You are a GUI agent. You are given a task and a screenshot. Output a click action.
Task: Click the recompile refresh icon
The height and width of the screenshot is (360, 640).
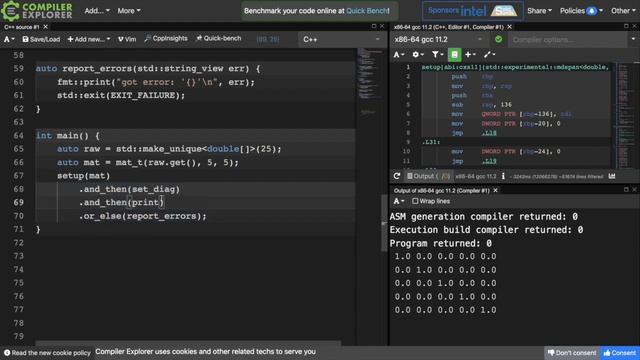pyautogui.click(x=397, y=176)
